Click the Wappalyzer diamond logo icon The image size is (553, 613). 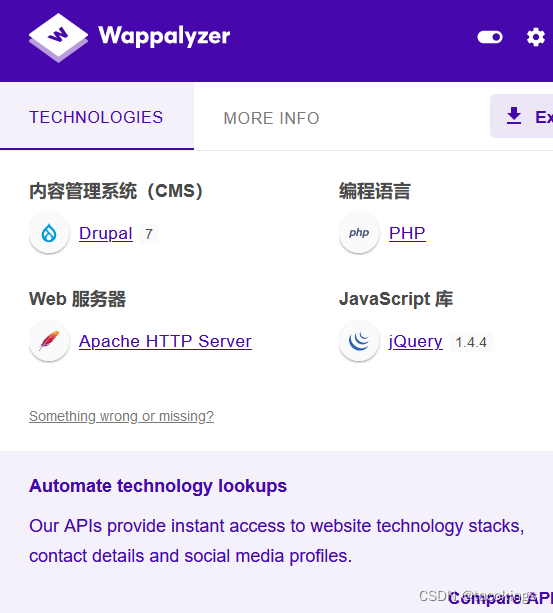(58, 38)
